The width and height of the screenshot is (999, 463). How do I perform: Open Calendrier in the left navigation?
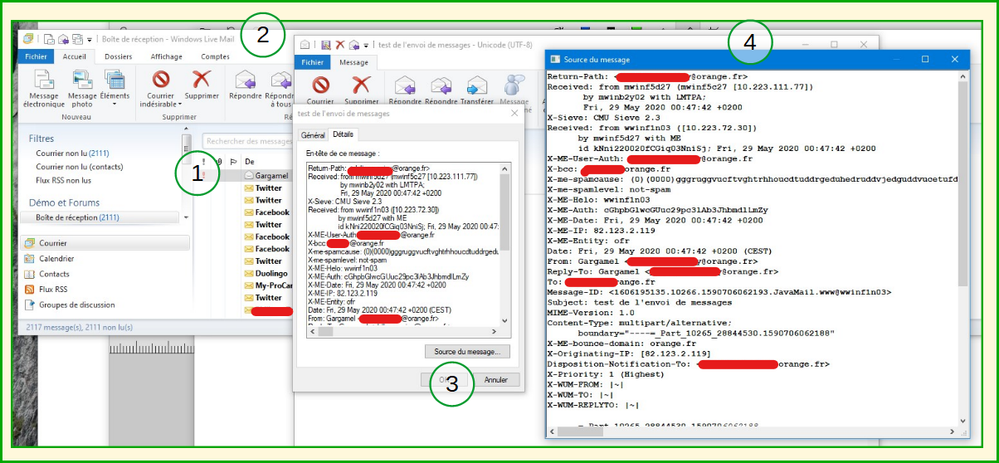point(56,258)
